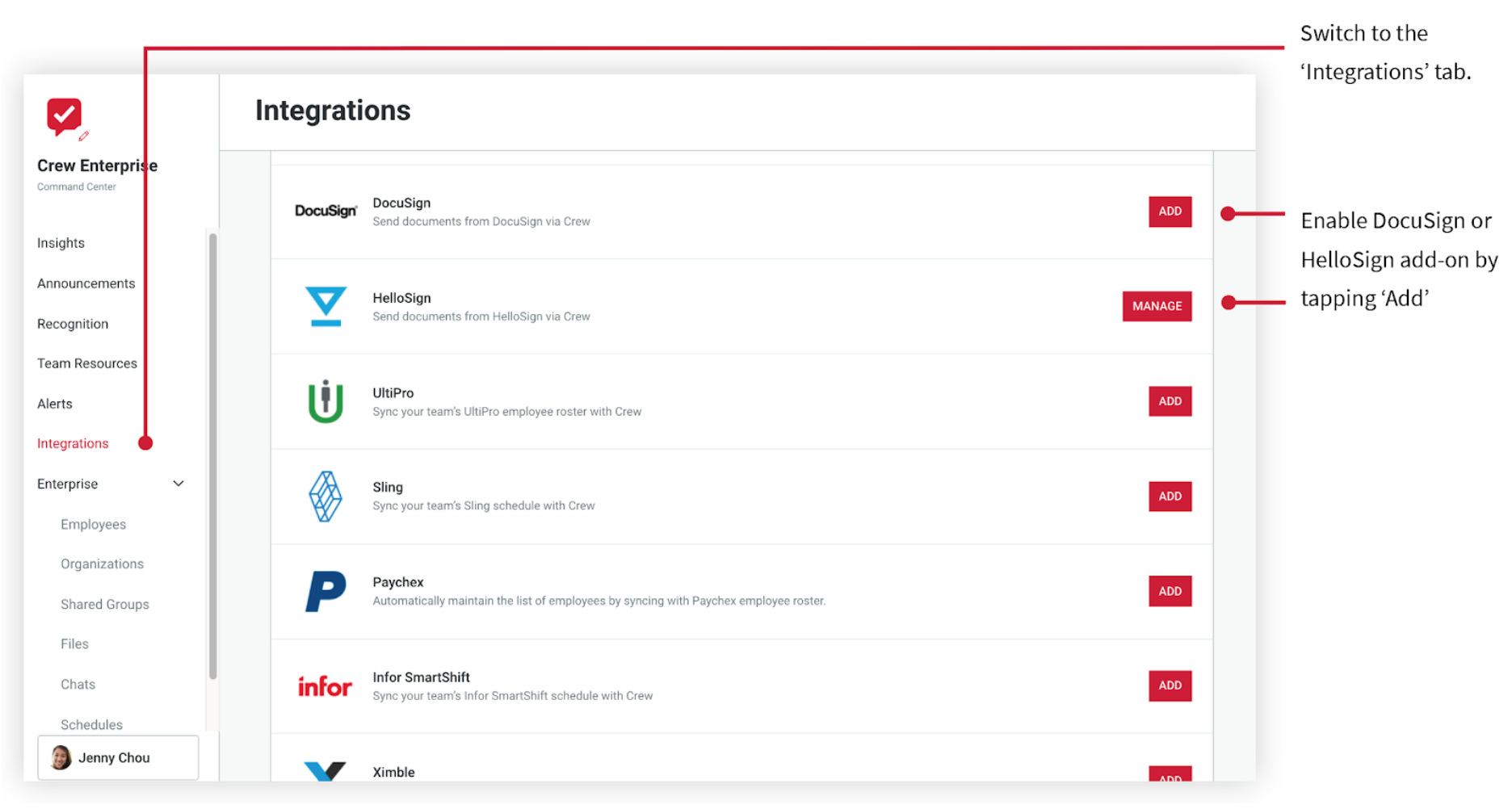The width and height of the screenshot is (1512, 809).
Task: Click the Sling integration title
Action: (x=388, y=488)
